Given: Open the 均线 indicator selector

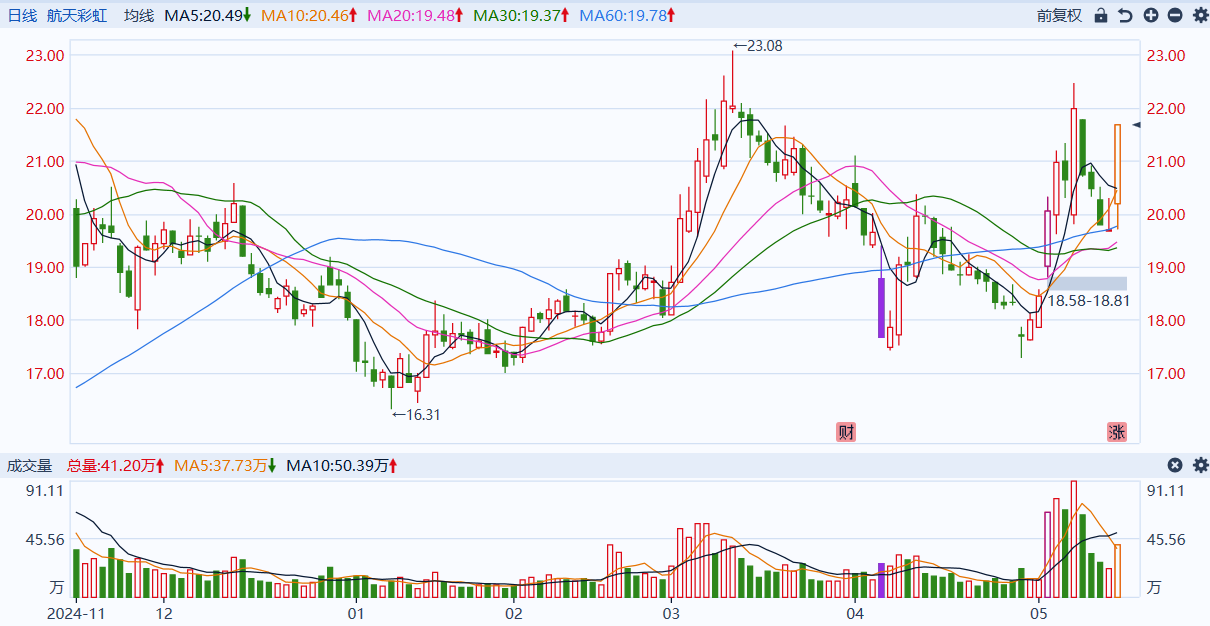Looking at the screenshot, I should click(139, 15).
